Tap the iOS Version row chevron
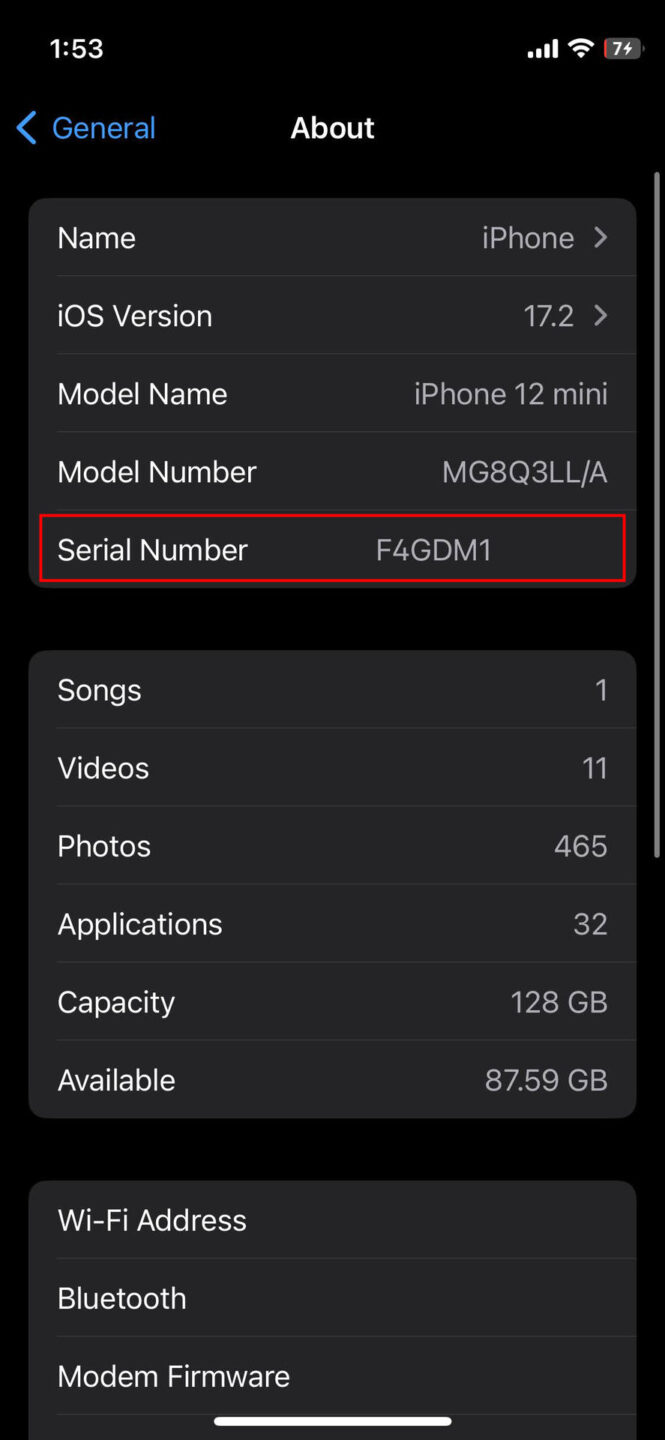The height and width of the screenshot is (1440, 665). click(599, 316)
